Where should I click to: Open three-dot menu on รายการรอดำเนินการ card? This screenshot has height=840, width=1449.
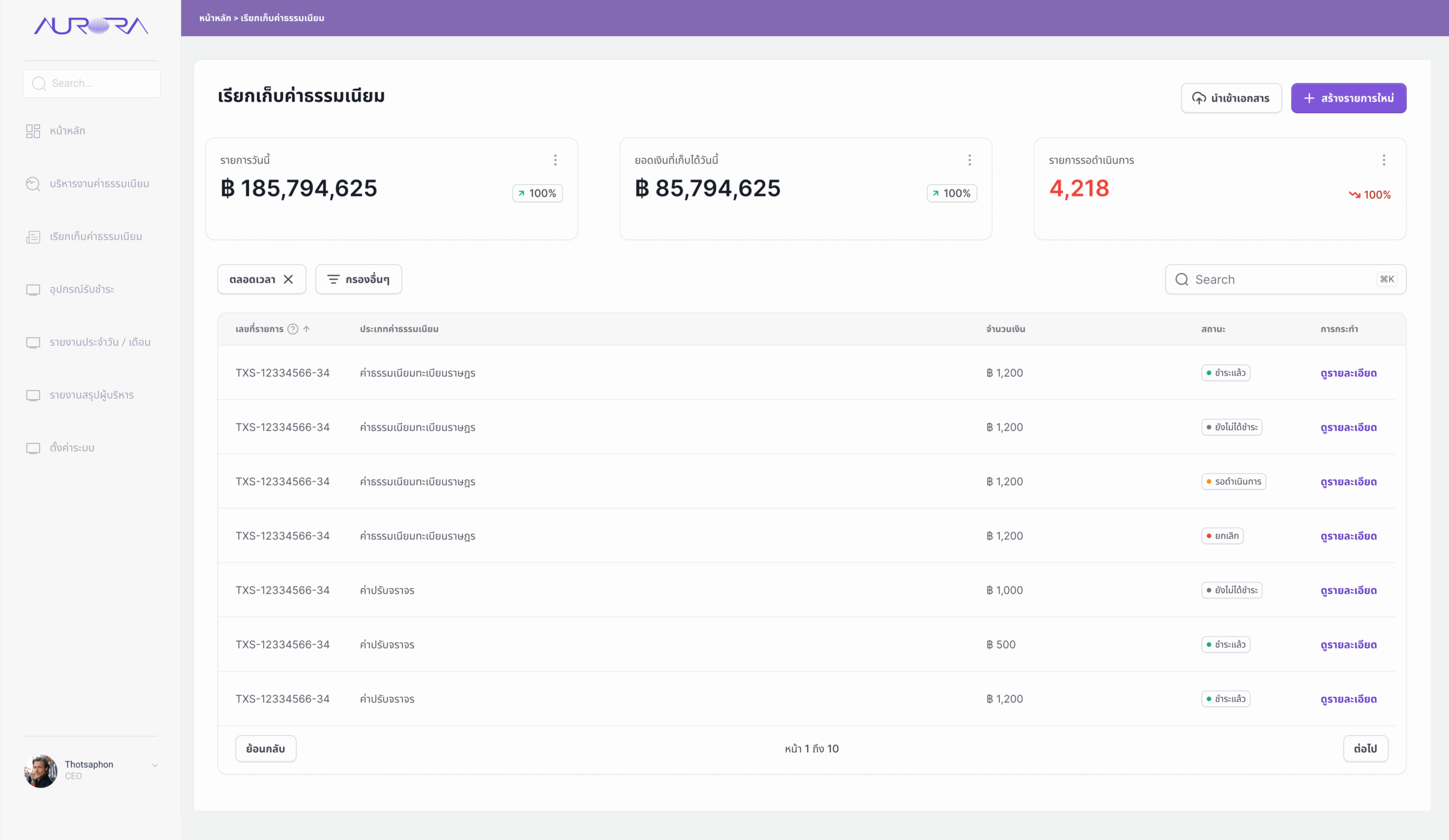tap(1383, 160)
